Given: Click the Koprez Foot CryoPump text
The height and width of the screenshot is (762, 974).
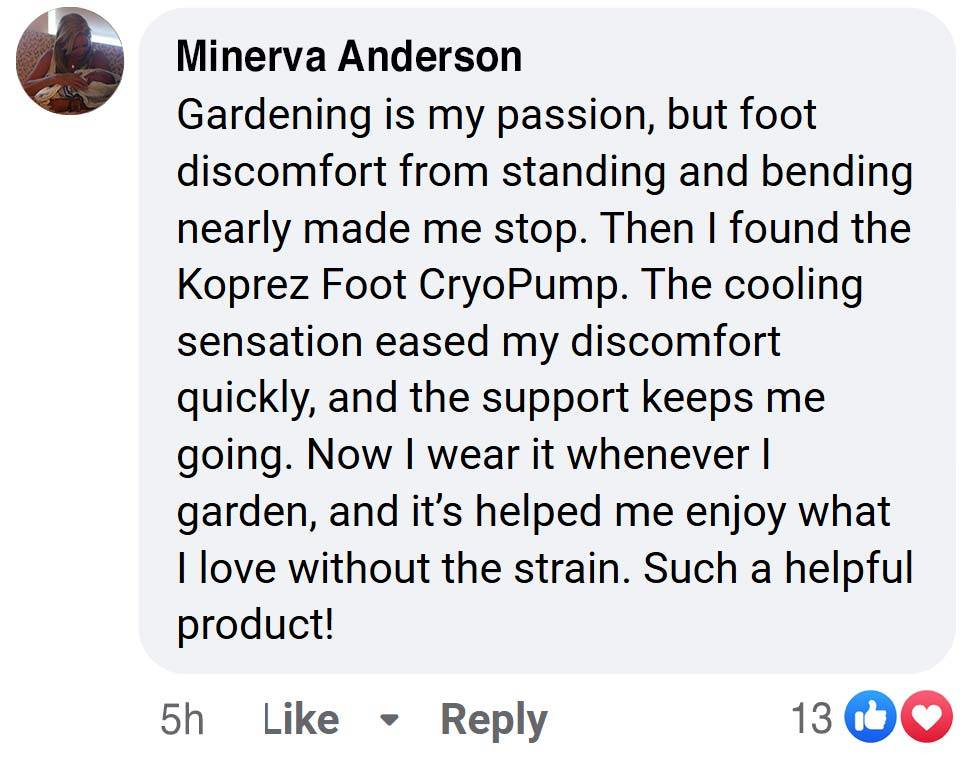Looking at the screenshot, I should point(398,286).
